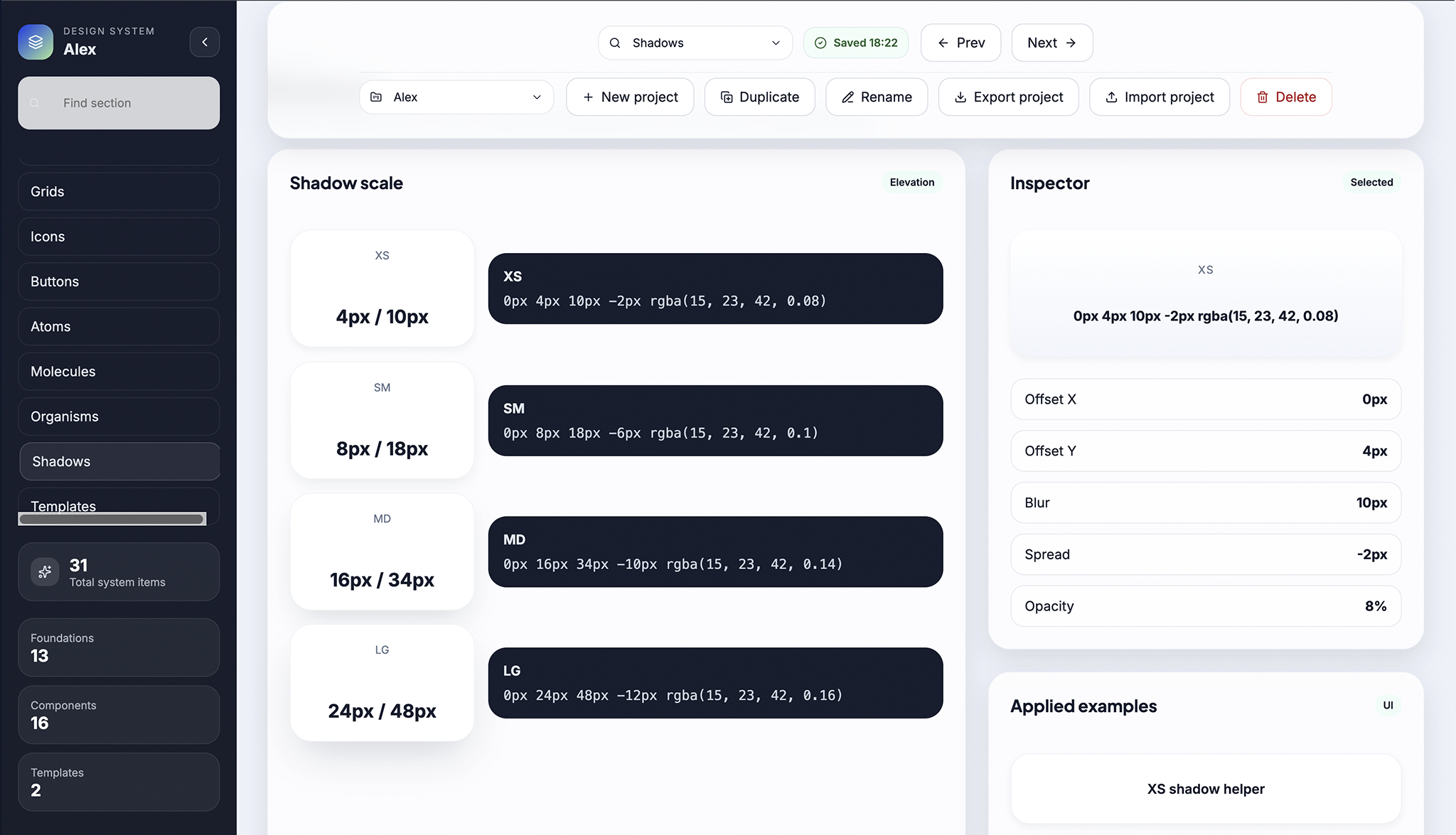Click the Design System layers logo icon
The height and width of the screenshot is (835, 1456).
(x=36, y=42)
